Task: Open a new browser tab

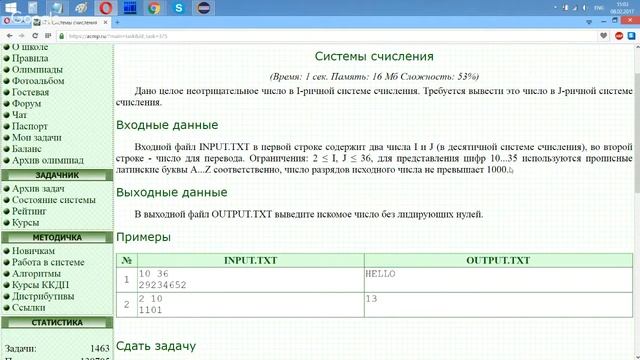Action: pyautogui.click(x=117, y=22)
